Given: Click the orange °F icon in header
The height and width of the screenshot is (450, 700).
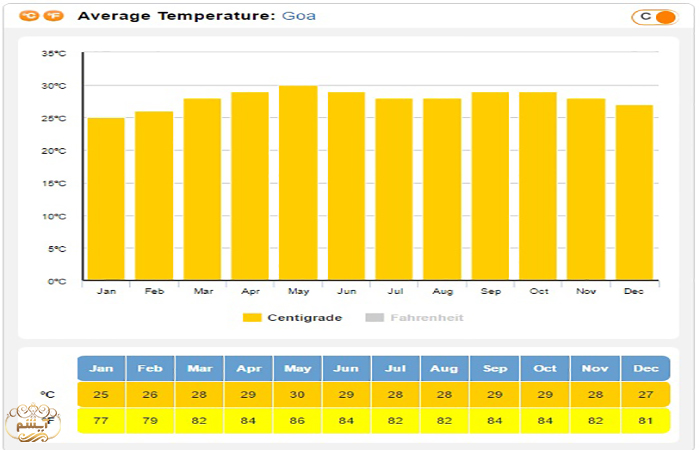Looking at the screenshot, I should click(x=53, y=16).
